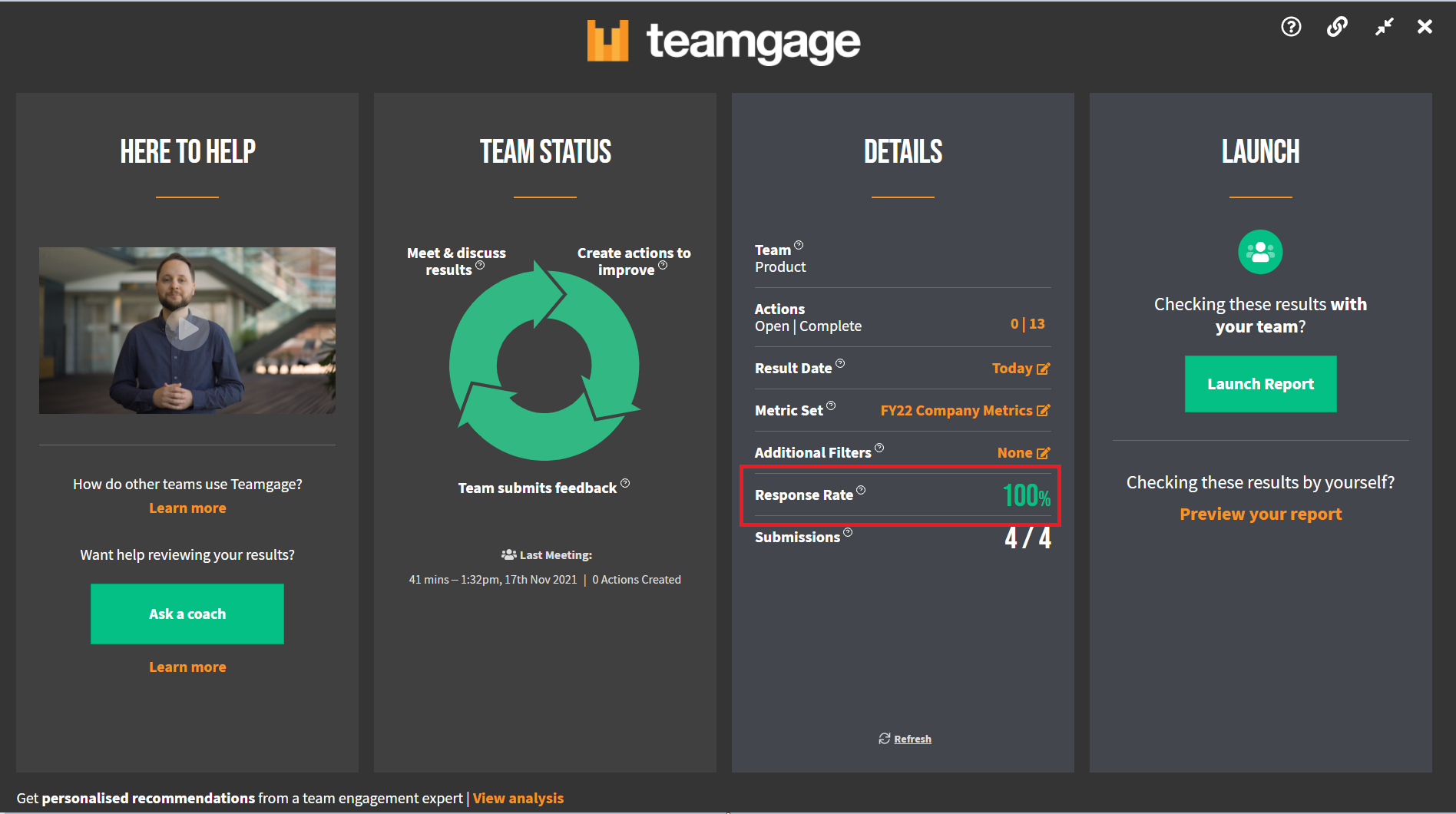Click the 100% response rate value
Image resolution: width=1456 pixels, height=814 pixels.
[1027, 495]
